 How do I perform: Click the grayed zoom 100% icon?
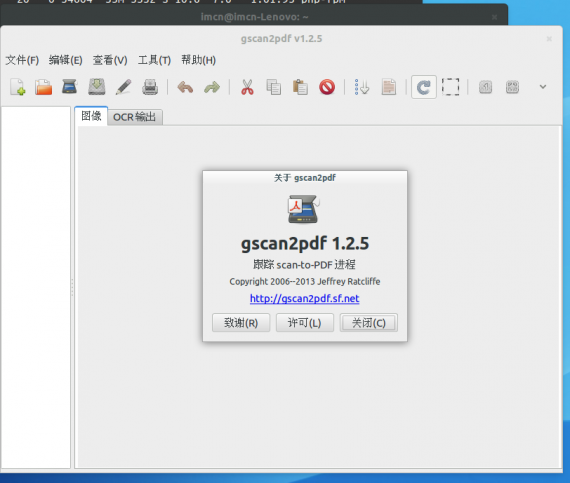(486, 87)
